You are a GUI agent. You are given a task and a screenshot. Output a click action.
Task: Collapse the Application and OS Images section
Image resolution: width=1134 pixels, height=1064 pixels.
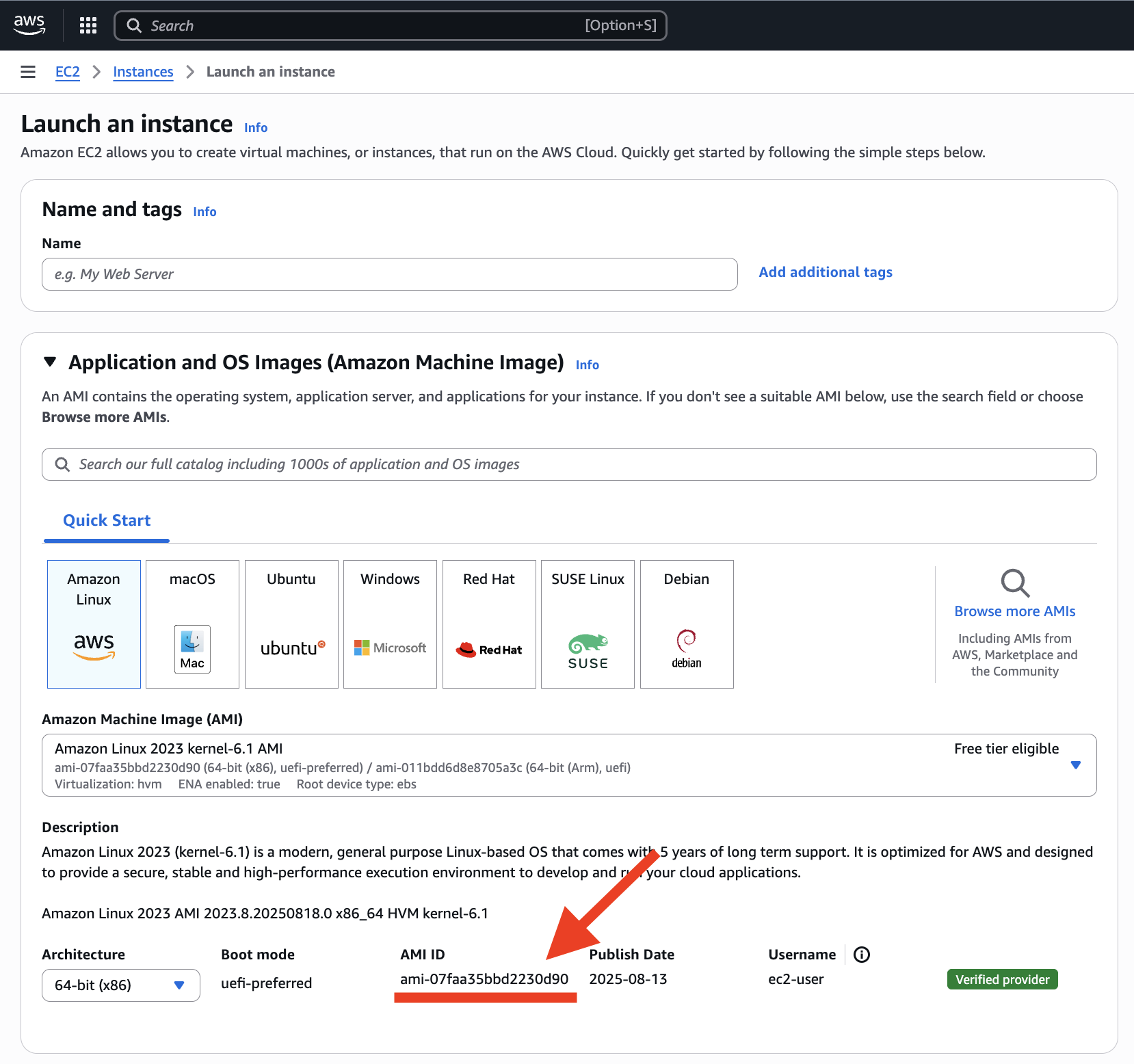coord(50,362)
